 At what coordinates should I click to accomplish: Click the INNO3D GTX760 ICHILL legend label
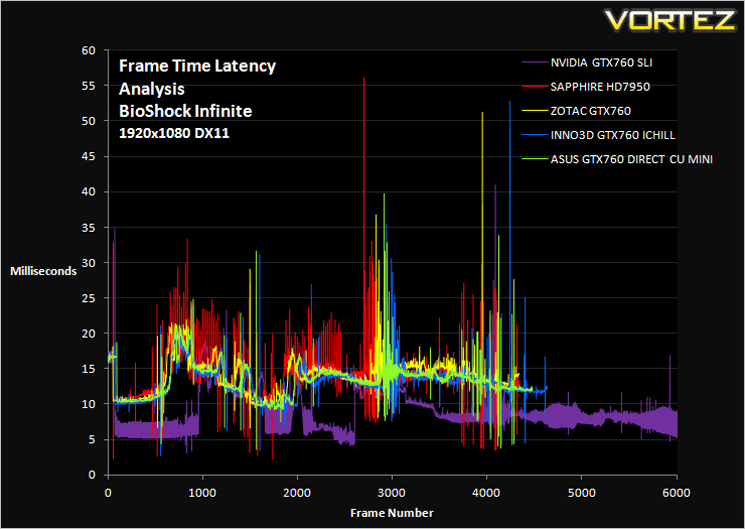click(612, 135)
